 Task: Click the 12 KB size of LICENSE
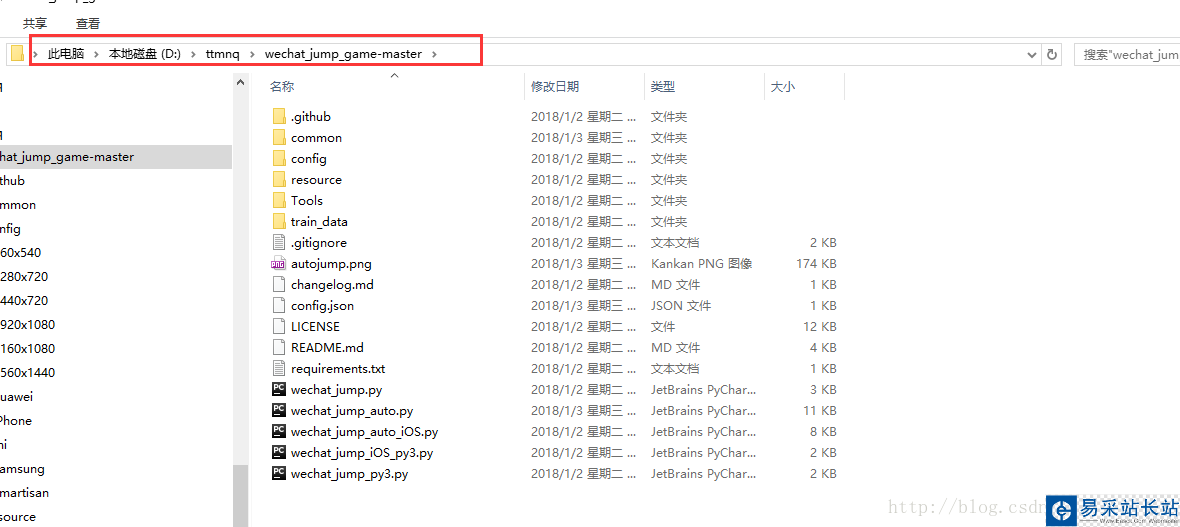click(x=819, y=327)
